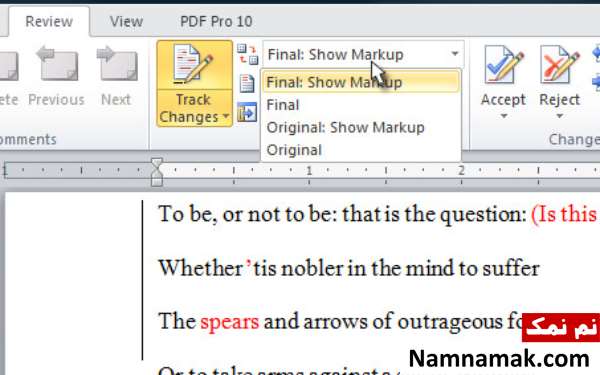The image size is (600, 375).
Task: Open the Reviewing Pane icon
Action: [247, 112]
